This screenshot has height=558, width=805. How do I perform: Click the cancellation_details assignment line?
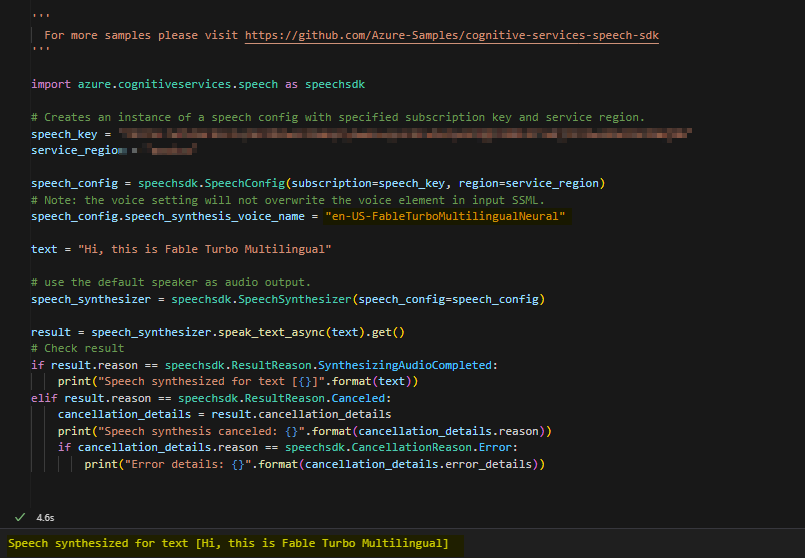224,414
